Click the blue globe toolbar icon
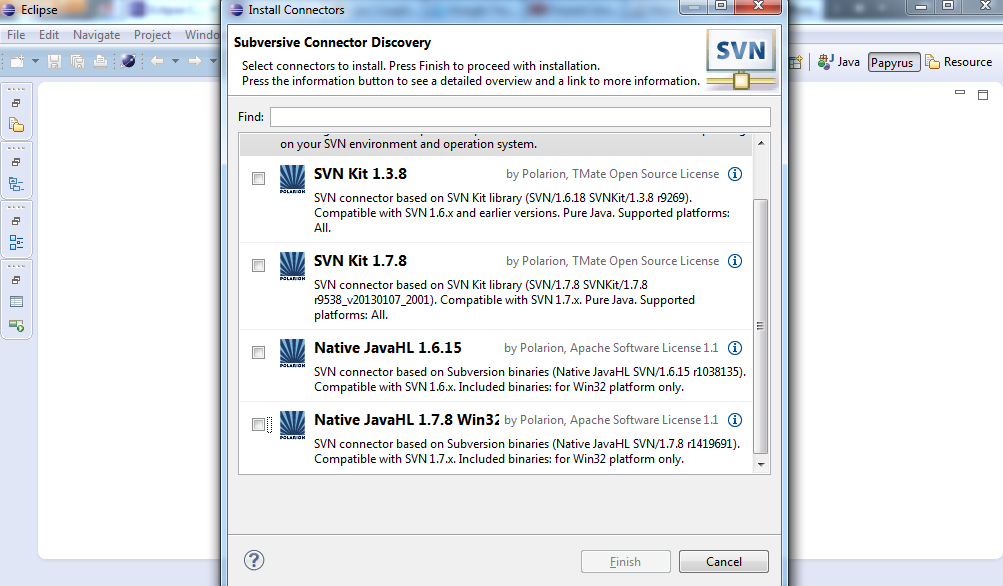Screen dimensions: 1003x586 128,61
